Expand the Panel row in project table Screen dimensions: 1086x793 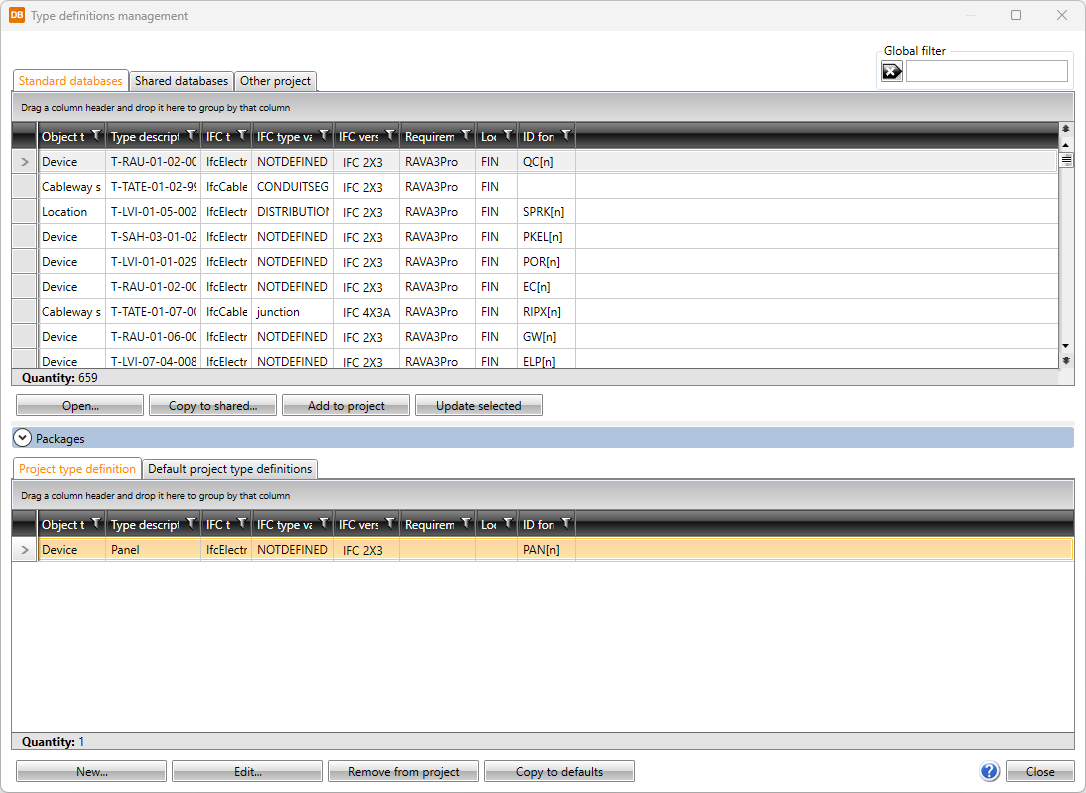tap(25, 549)
